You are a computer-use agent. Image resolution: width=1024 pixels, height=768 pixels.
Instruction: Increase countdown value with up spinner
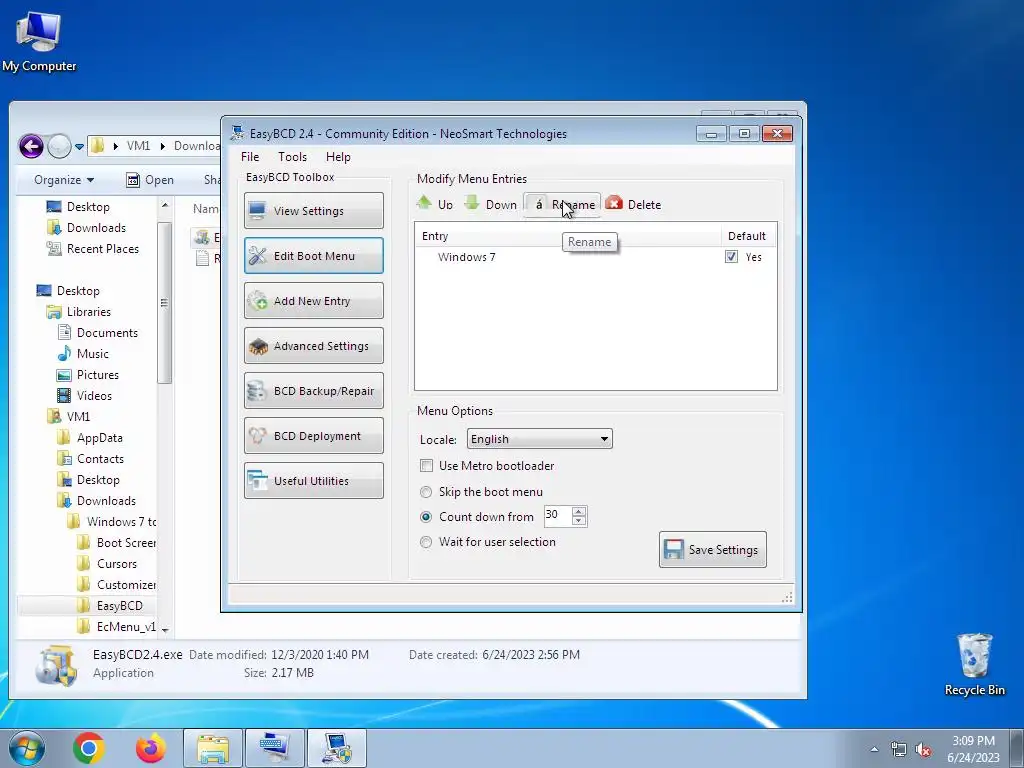pos(579,511)
